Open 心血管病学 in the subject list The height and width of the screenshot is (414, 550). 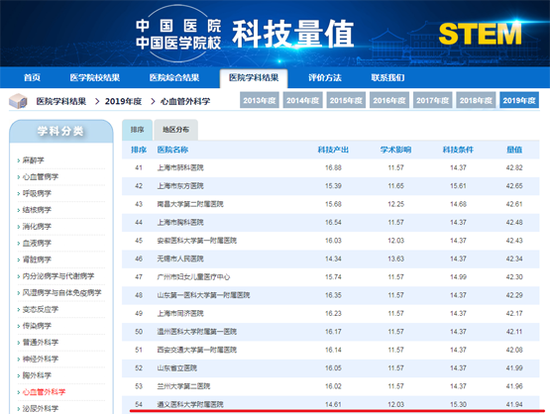[40, 177]
